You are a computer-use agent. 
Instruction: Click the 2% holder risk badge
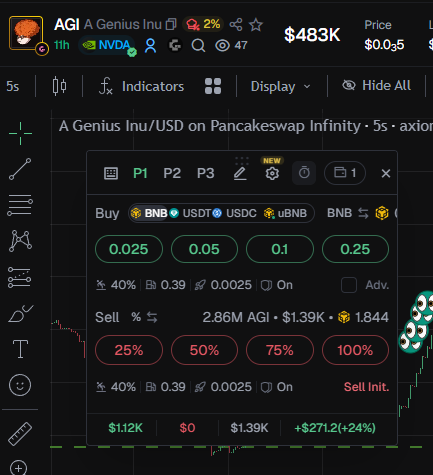204,24
